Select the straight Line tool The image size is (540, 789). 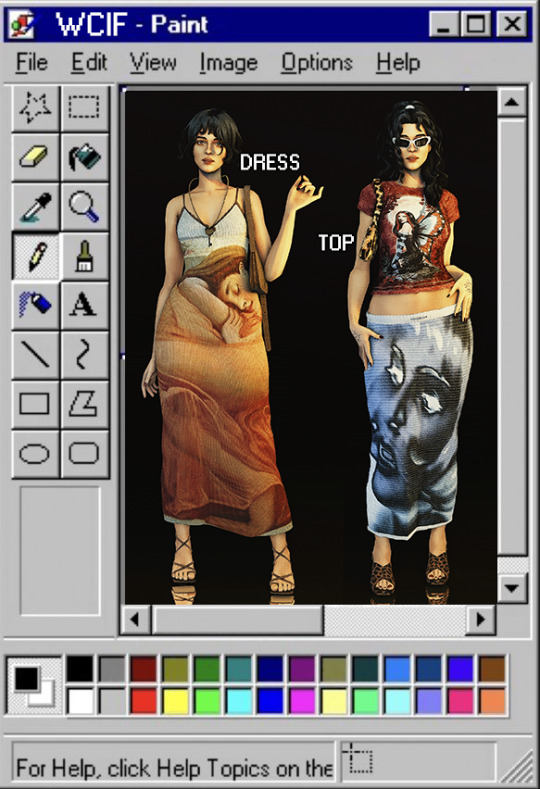[x=35, y=354]
